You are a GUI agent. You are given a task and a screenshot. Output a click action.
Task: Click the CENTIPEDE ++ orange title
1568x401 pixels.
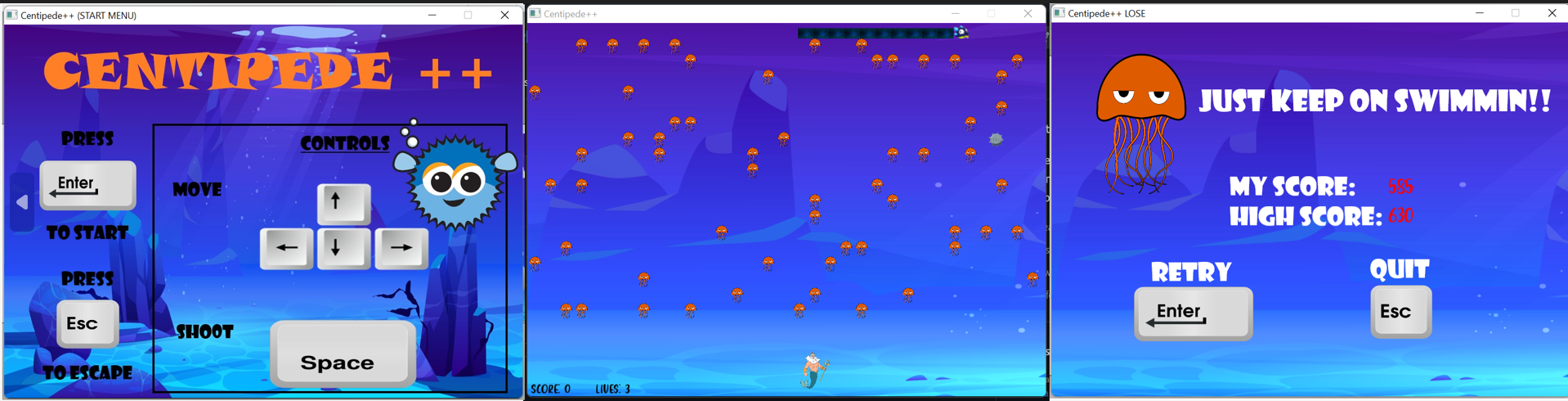click(268, 72)
